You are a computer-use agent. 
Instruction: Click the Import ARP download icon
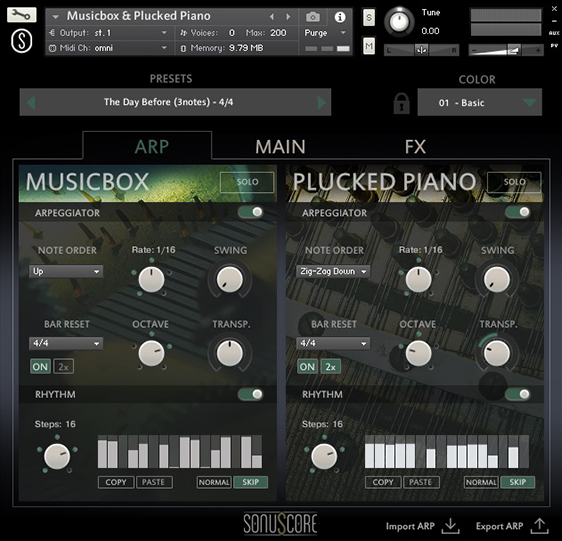(450, 526)
